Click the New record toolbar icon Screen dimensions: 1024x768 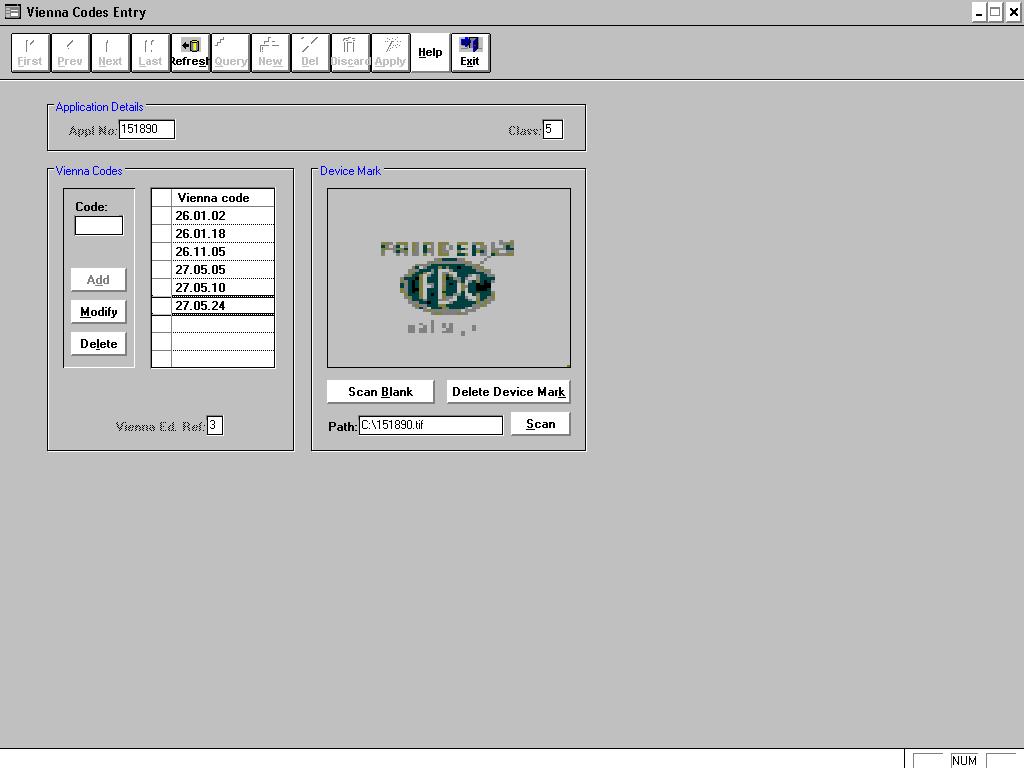(x=270, y=52)
